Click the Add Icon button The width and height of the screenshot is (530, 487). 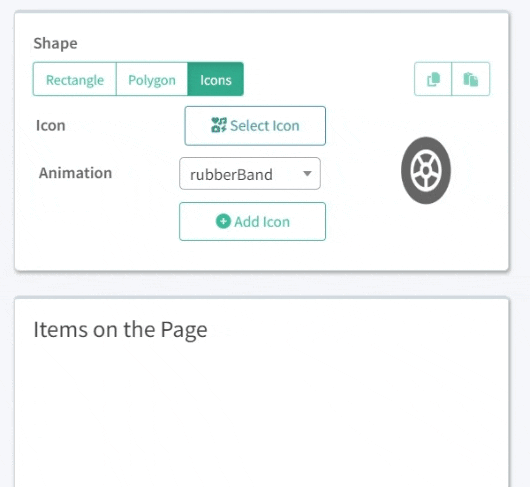tap(252, 221)
